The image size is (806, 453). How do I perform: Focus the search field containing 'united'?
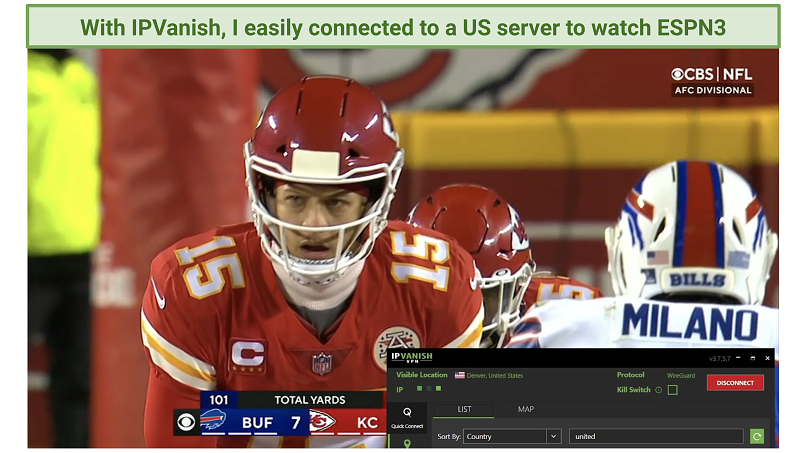pos(656,437)
